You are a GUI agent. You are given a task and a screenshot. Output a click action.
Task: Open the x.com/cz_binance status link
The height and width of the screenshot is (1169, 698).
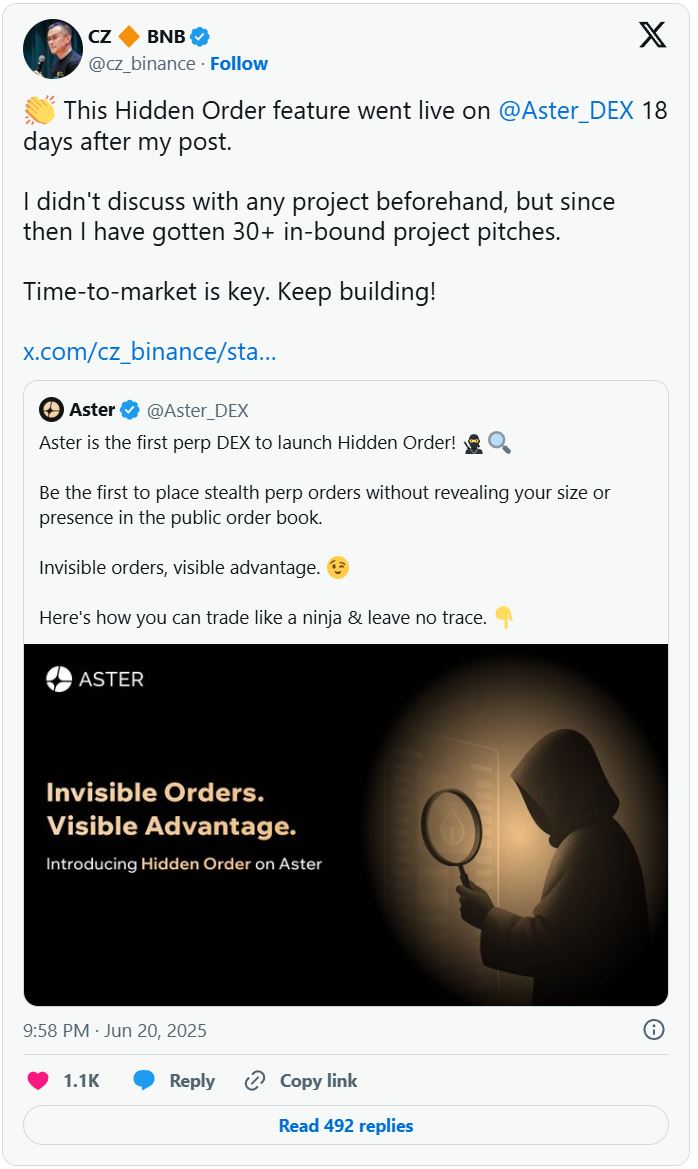click(x=150, y=352)
